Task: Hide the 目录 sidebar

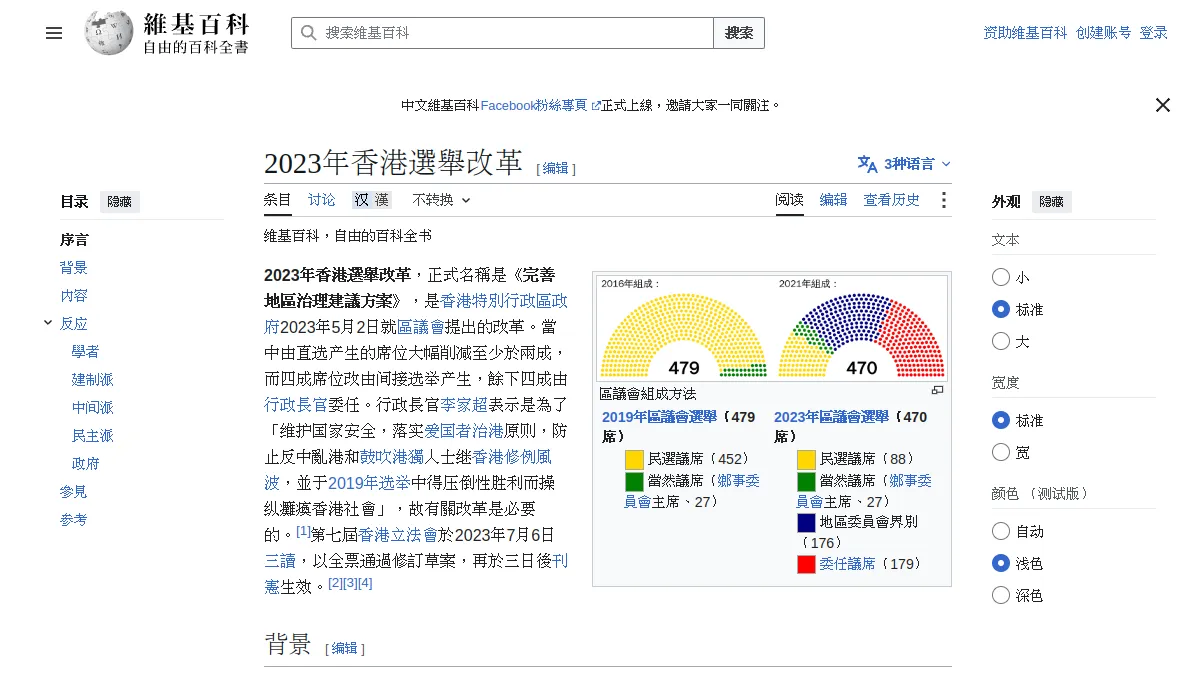Action: point(120,202)
